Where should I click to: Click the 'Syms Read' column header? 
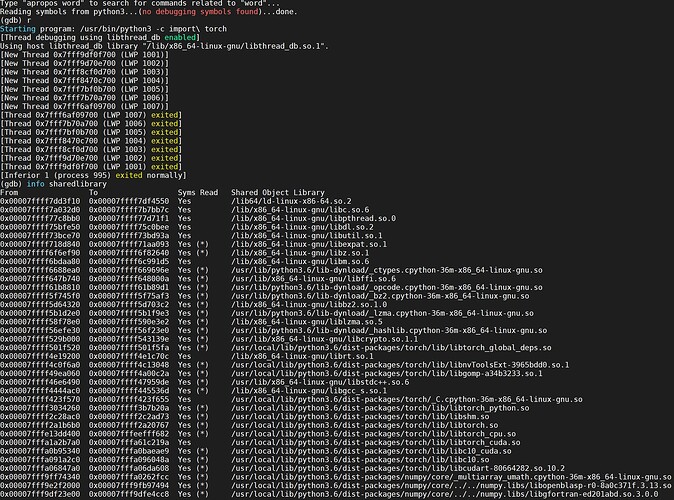(197, 192)
